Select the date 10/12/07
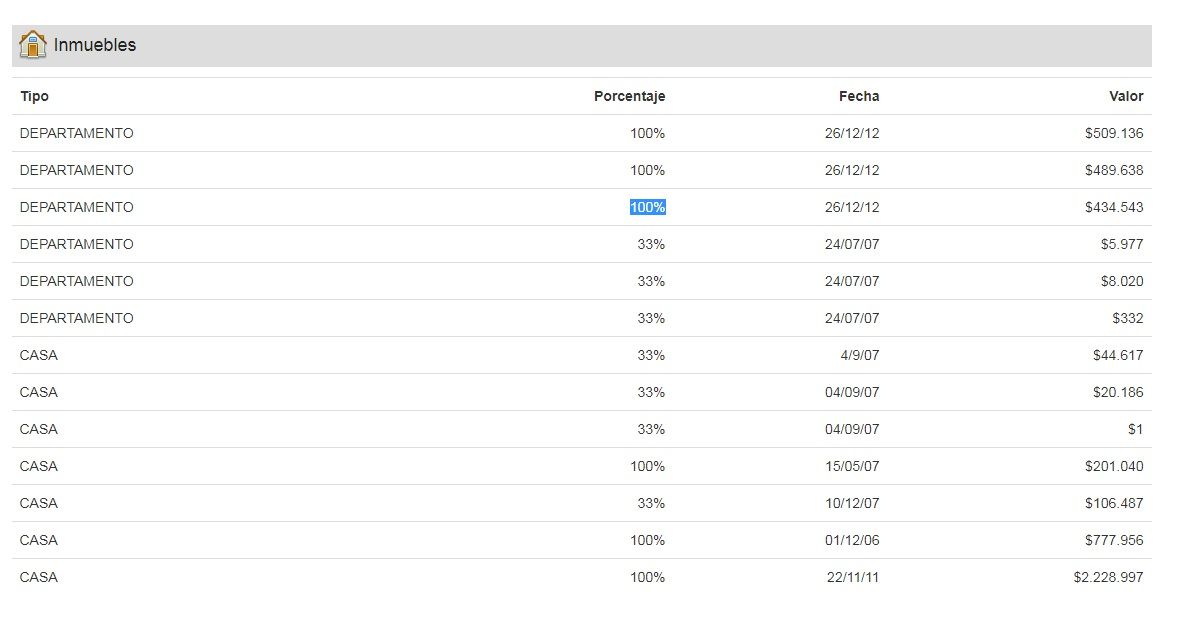 [x=852, y=503]
